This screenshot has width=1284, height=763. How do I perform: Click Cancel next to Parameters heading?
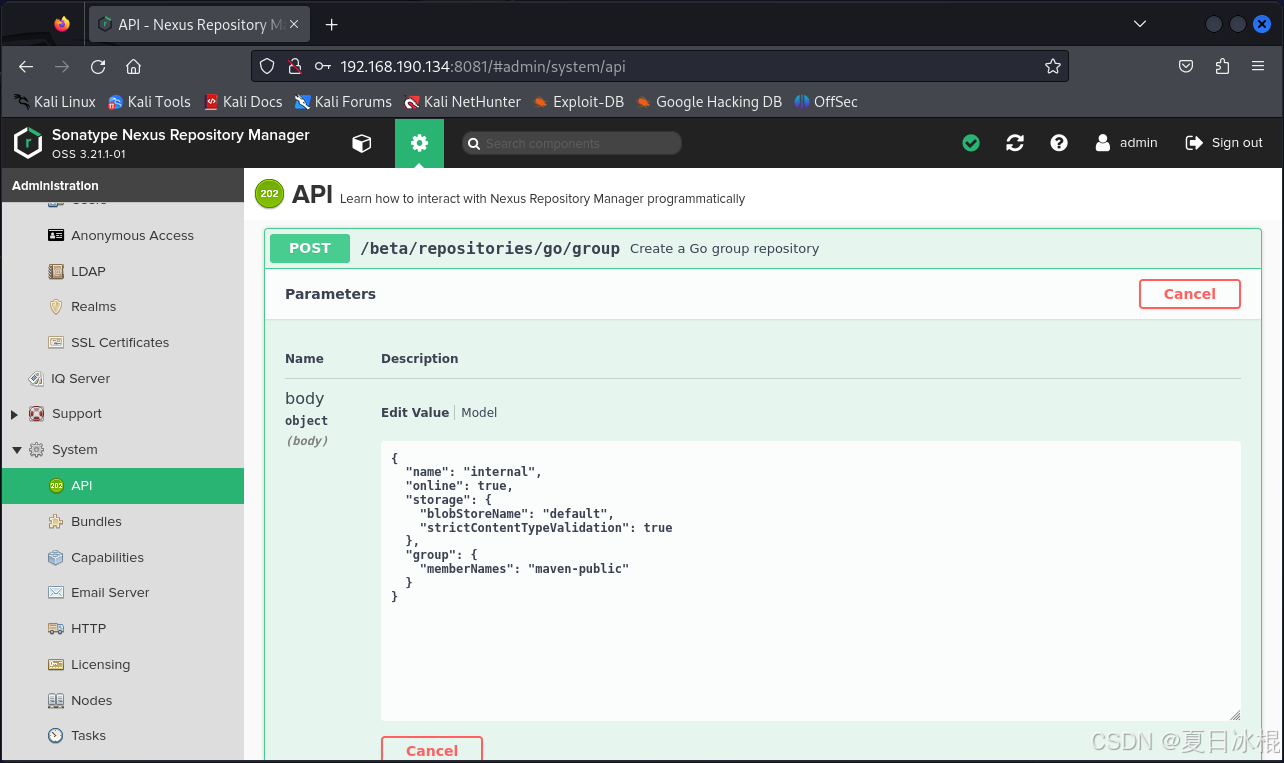click(1190, 294)
